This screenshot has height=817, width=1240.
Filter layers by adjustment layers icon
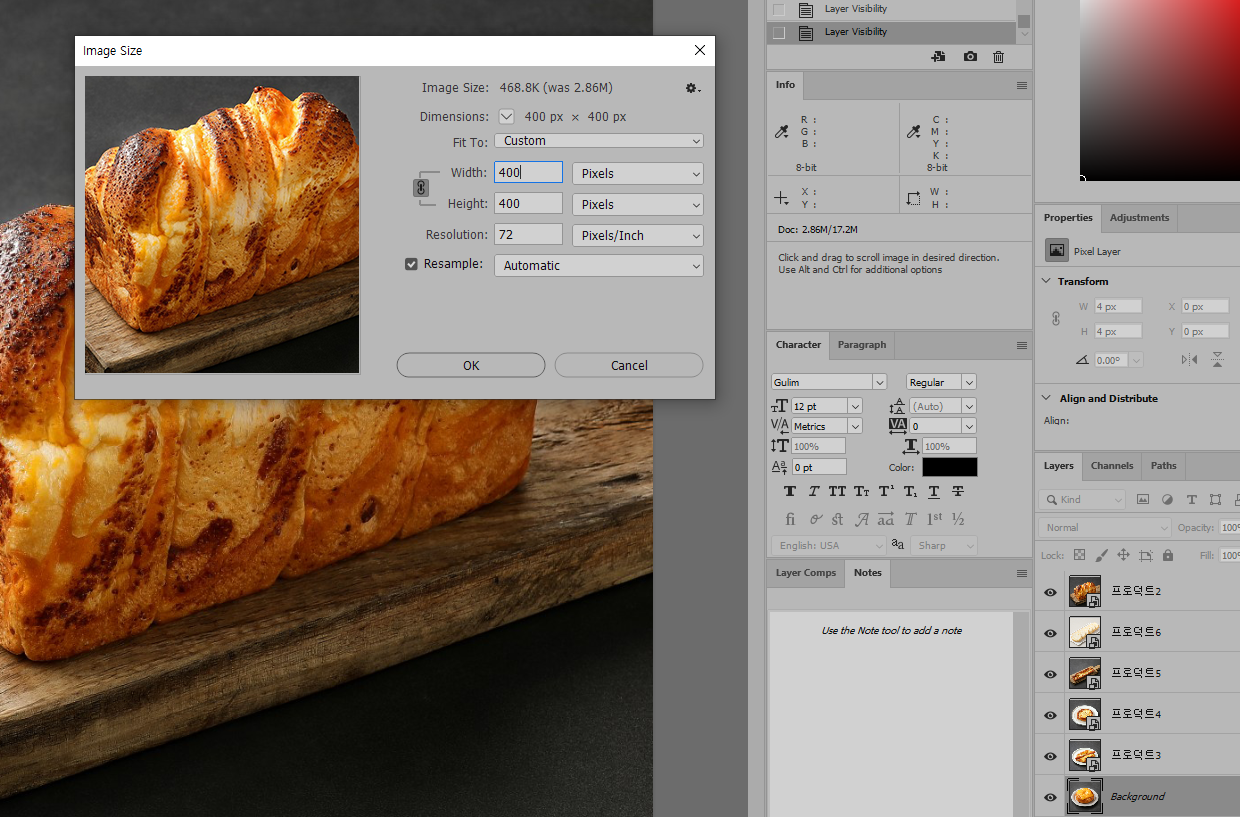tap(1167, 499)
